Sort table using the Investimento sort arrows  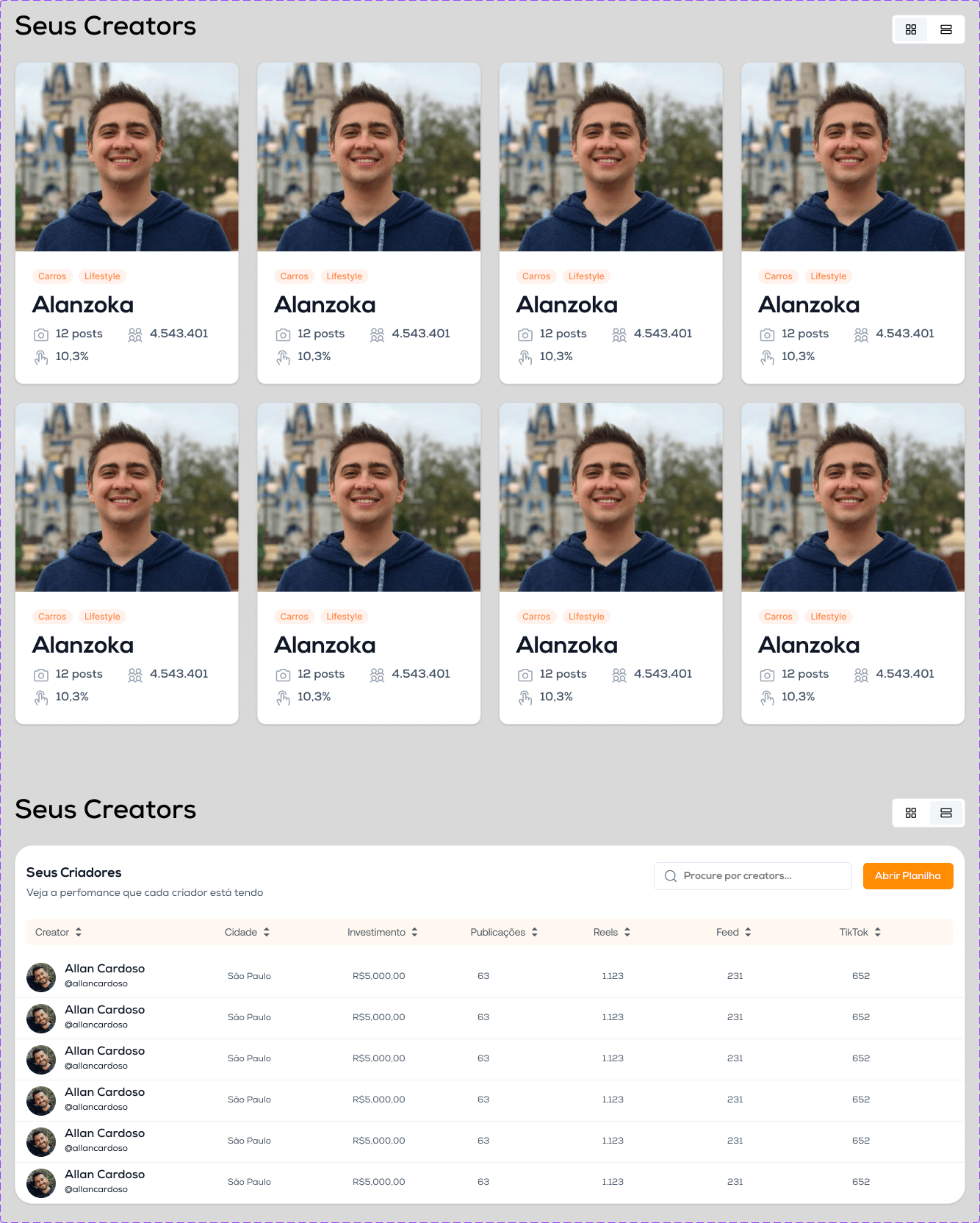(414, 932)
